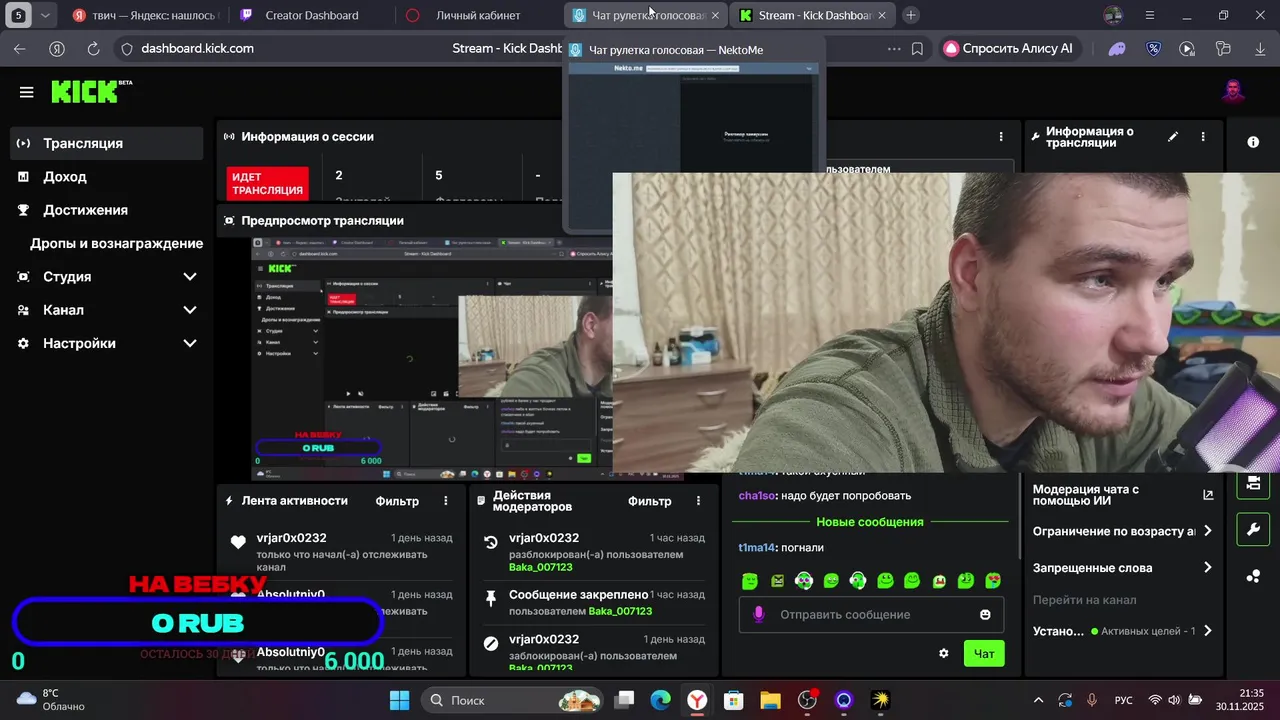1280x720 pixels.
Task: Pick the first green emote in chat row
Action: click(x=750, y=580)
